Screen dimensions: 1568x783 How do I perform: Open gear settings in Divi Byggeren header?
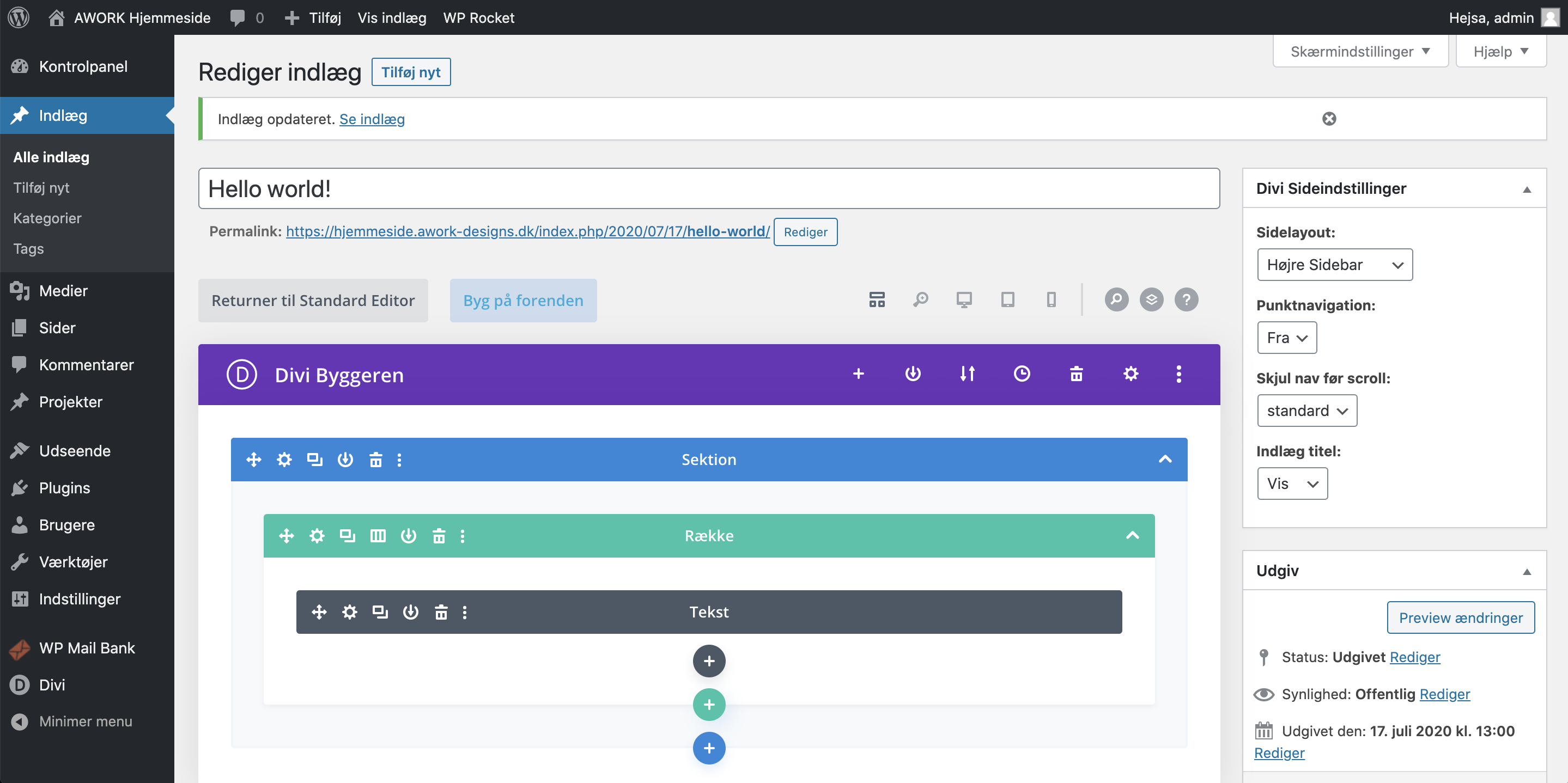1131,374
